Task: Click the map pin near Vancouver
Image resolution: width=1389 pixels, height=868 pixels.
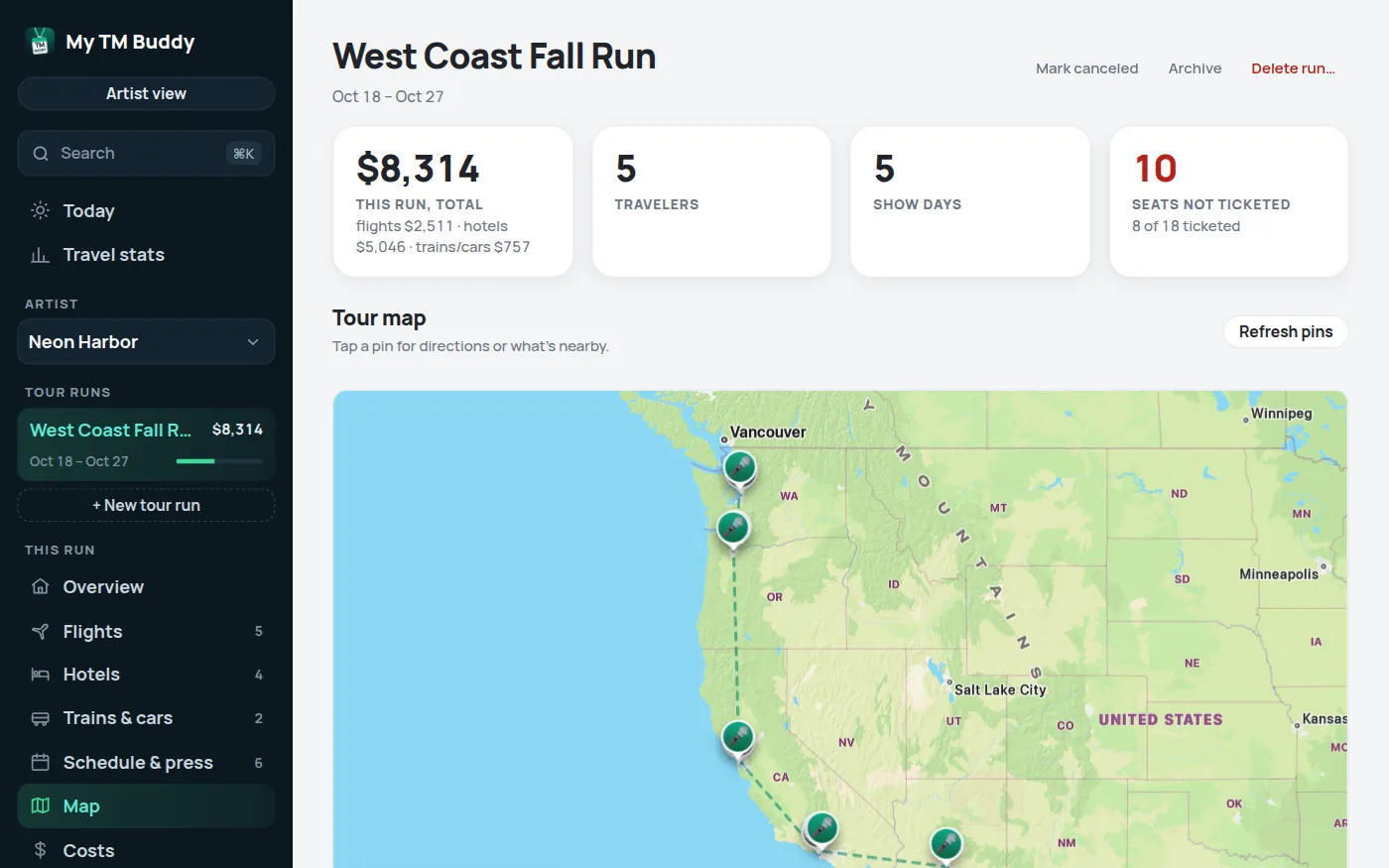Action: 739,470
